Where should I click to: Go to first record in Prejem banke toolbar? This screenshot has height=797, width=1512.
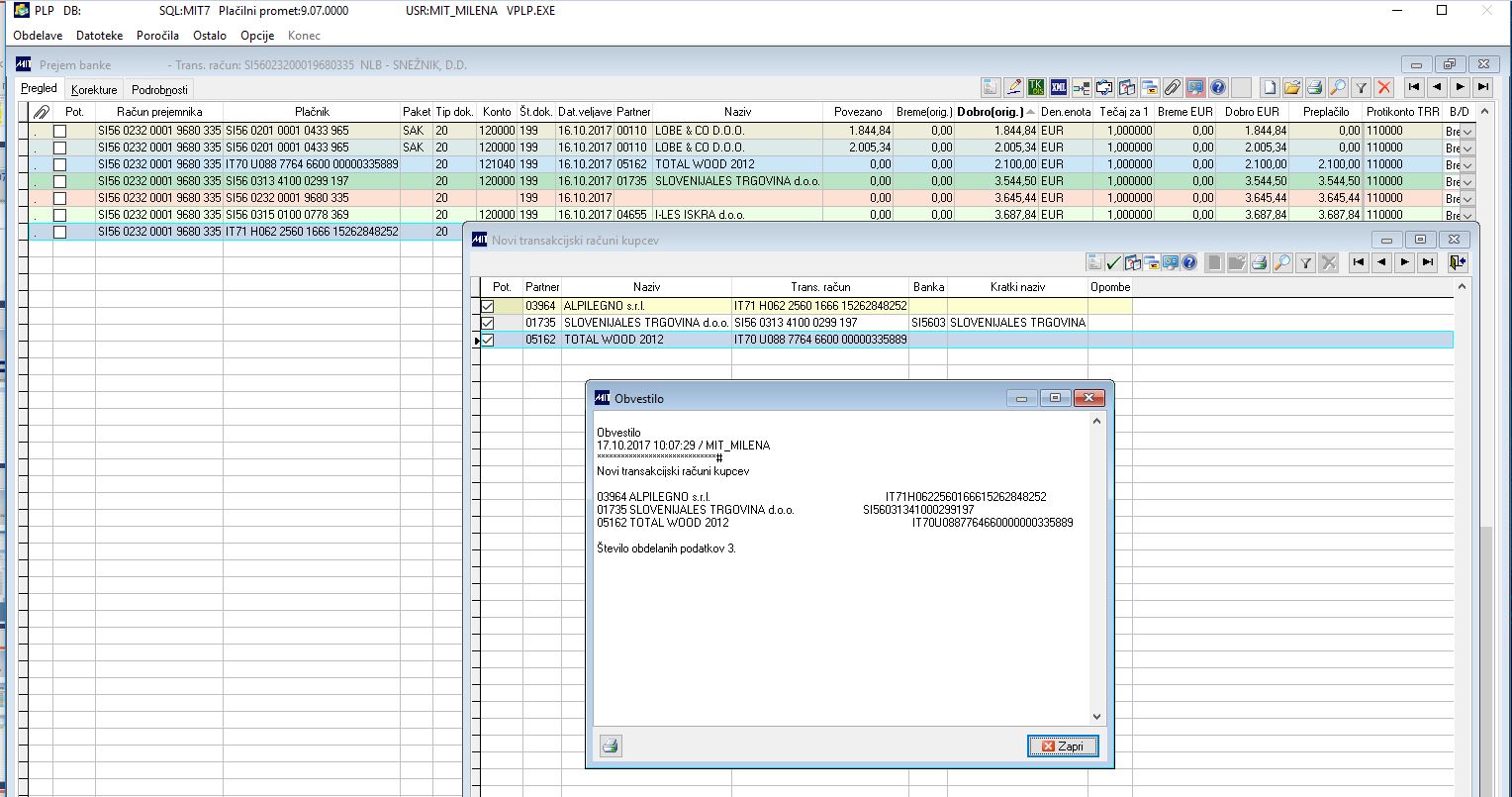click(1414, 87)
